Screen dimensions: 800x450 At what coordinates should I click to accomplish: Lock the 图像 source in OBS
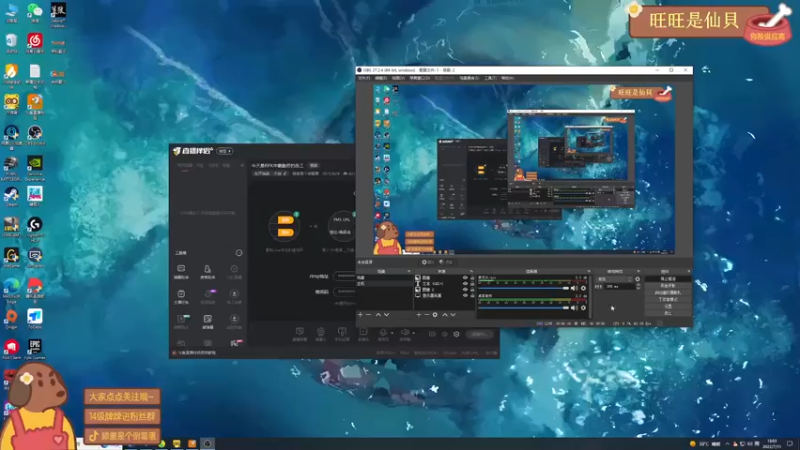click(472, 278)
